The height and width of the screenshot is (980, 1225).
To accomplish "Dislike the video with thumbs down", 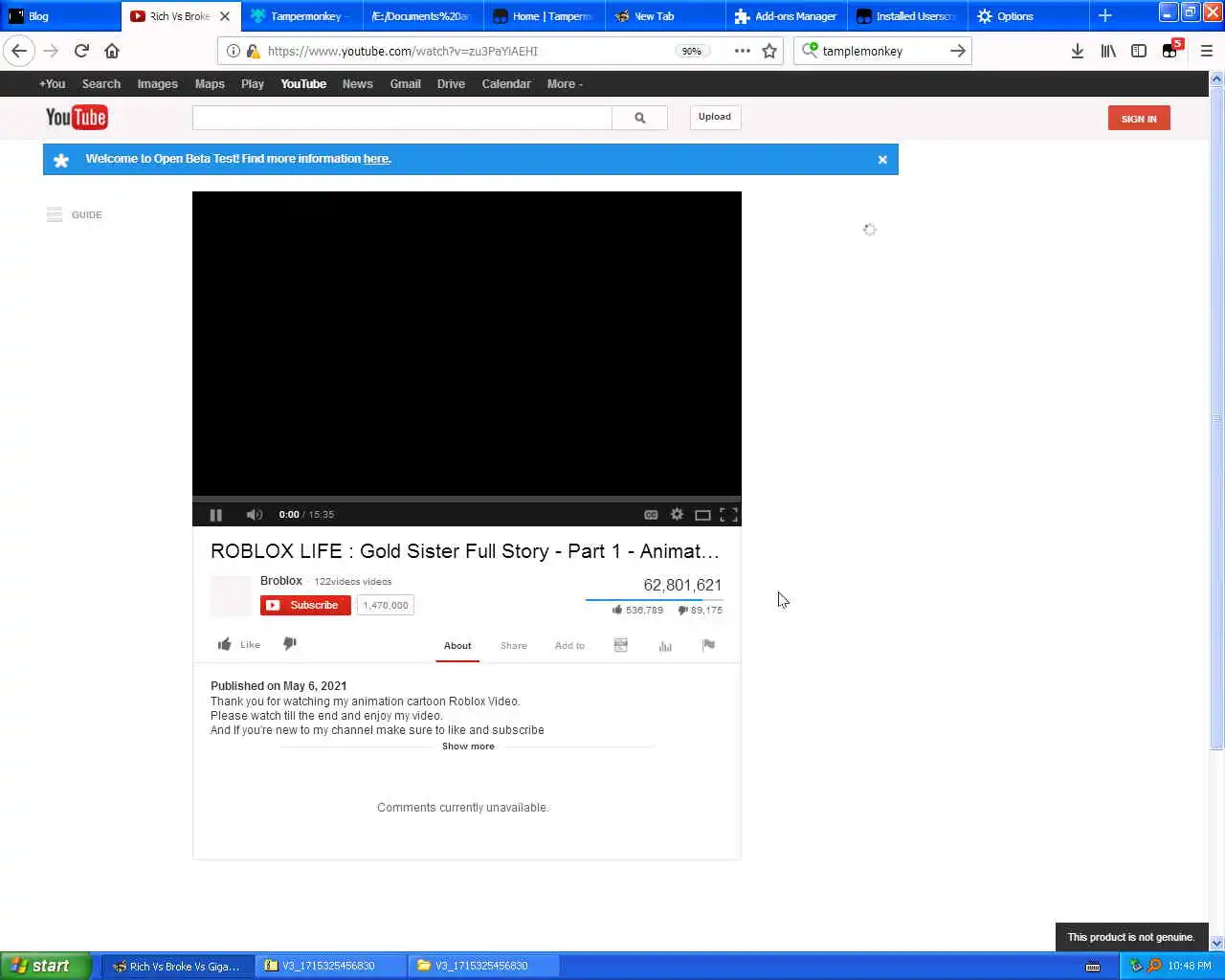I will (290, 644).
